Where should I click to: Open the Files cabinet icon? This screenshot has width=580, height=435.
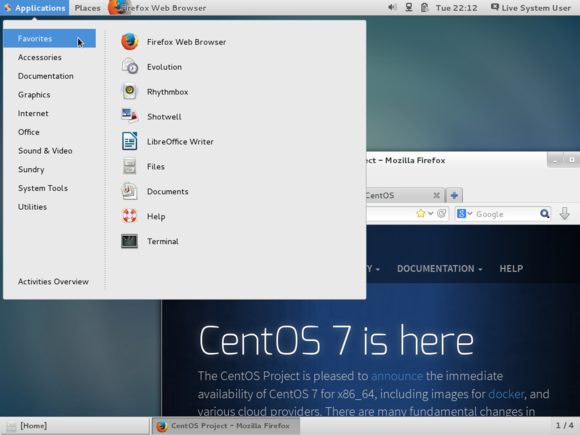(x=129, y=166)
